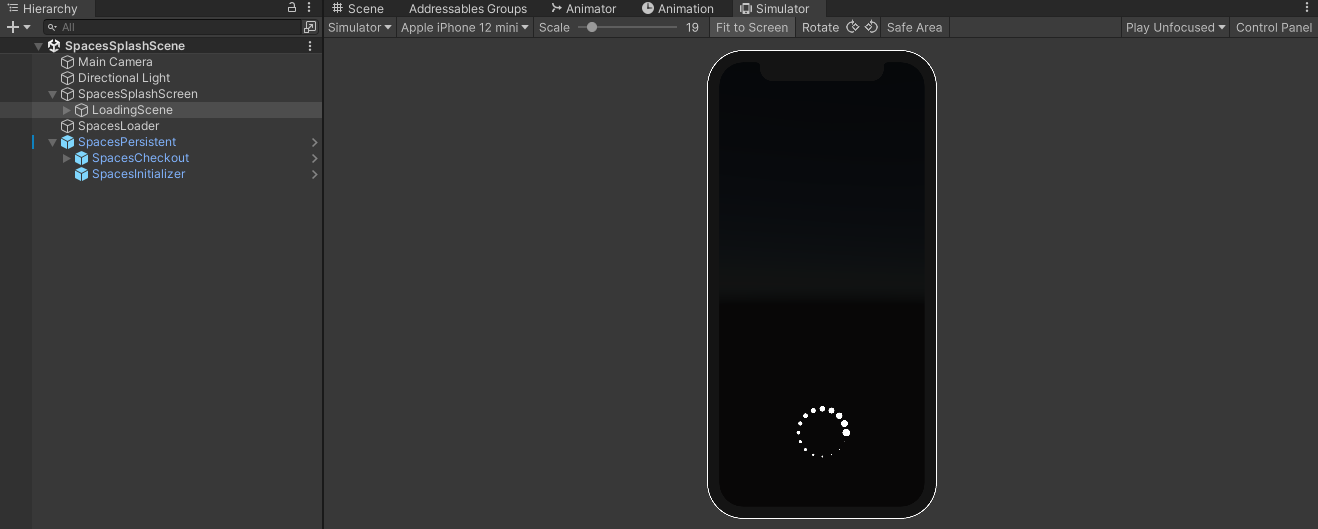1318x529 pixels.
Task: Click the Hierarchy lock icon
Action: 292,8
